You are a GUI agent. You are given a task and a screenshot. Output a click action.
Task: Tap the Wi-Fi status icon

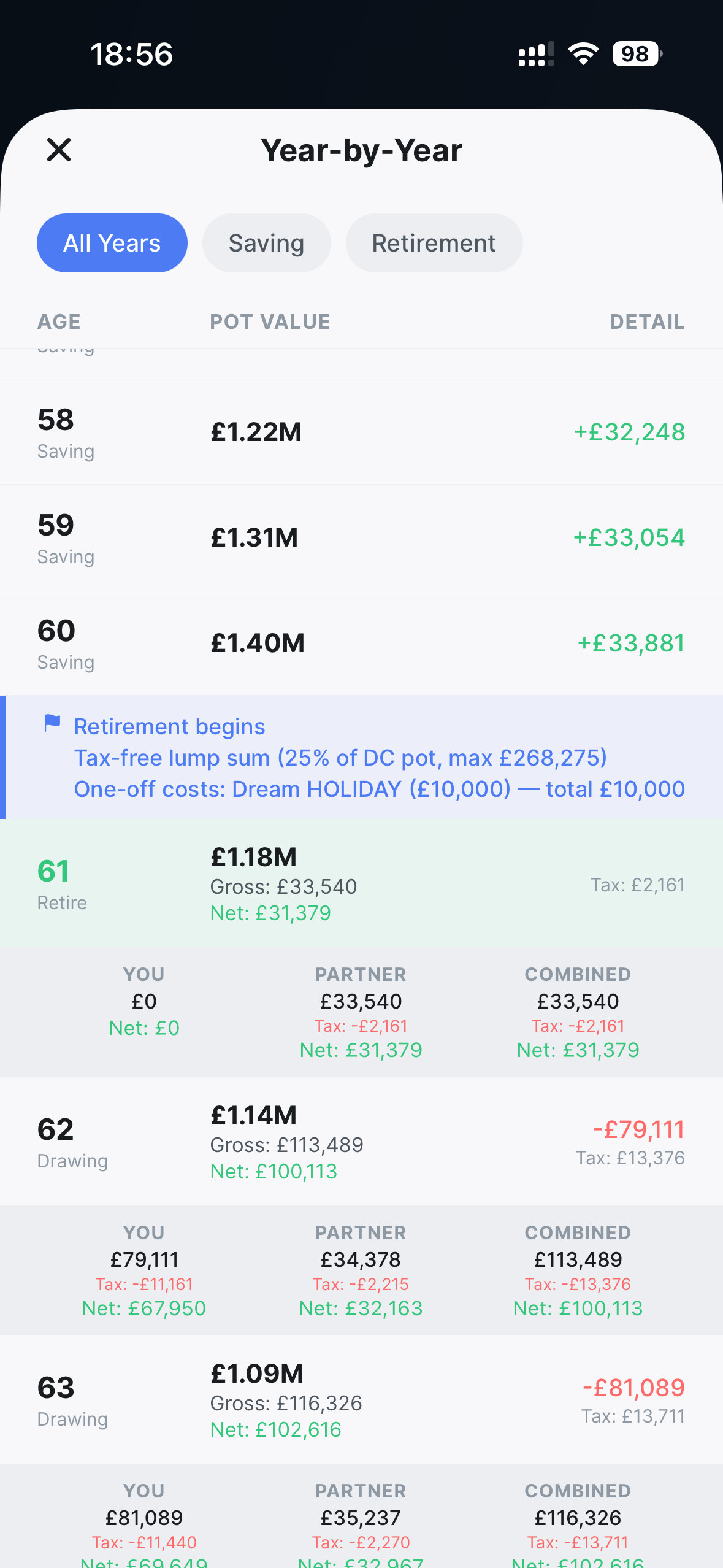coord(583,54)
